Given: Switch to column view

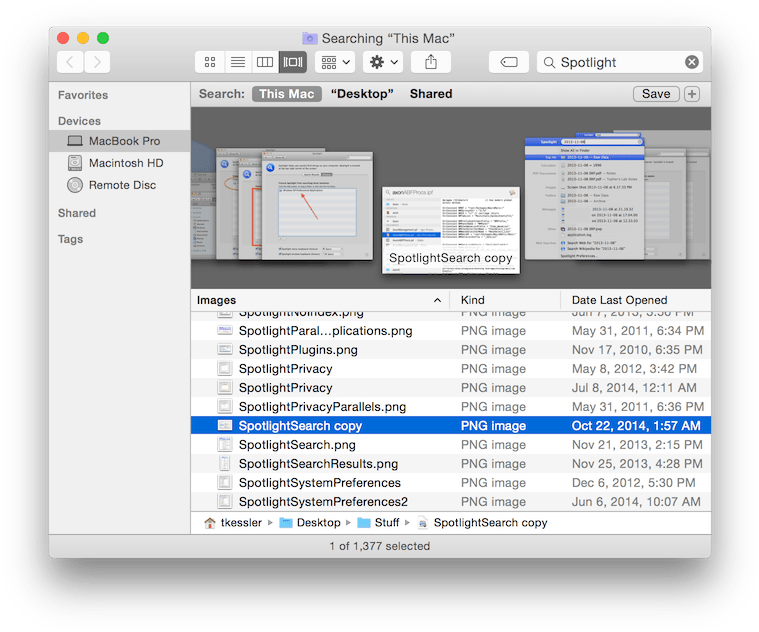Looking at the screenshot, I should click(x=265, y=62).
